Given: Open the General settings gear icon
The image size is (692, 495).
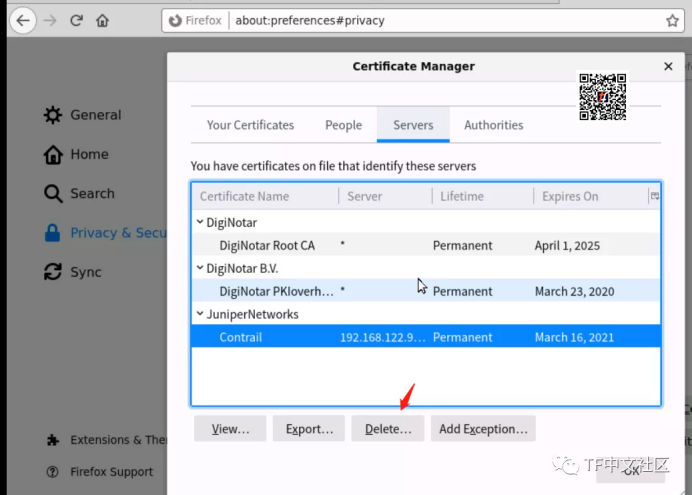Looking at the screenshot, I should (53, 115).
